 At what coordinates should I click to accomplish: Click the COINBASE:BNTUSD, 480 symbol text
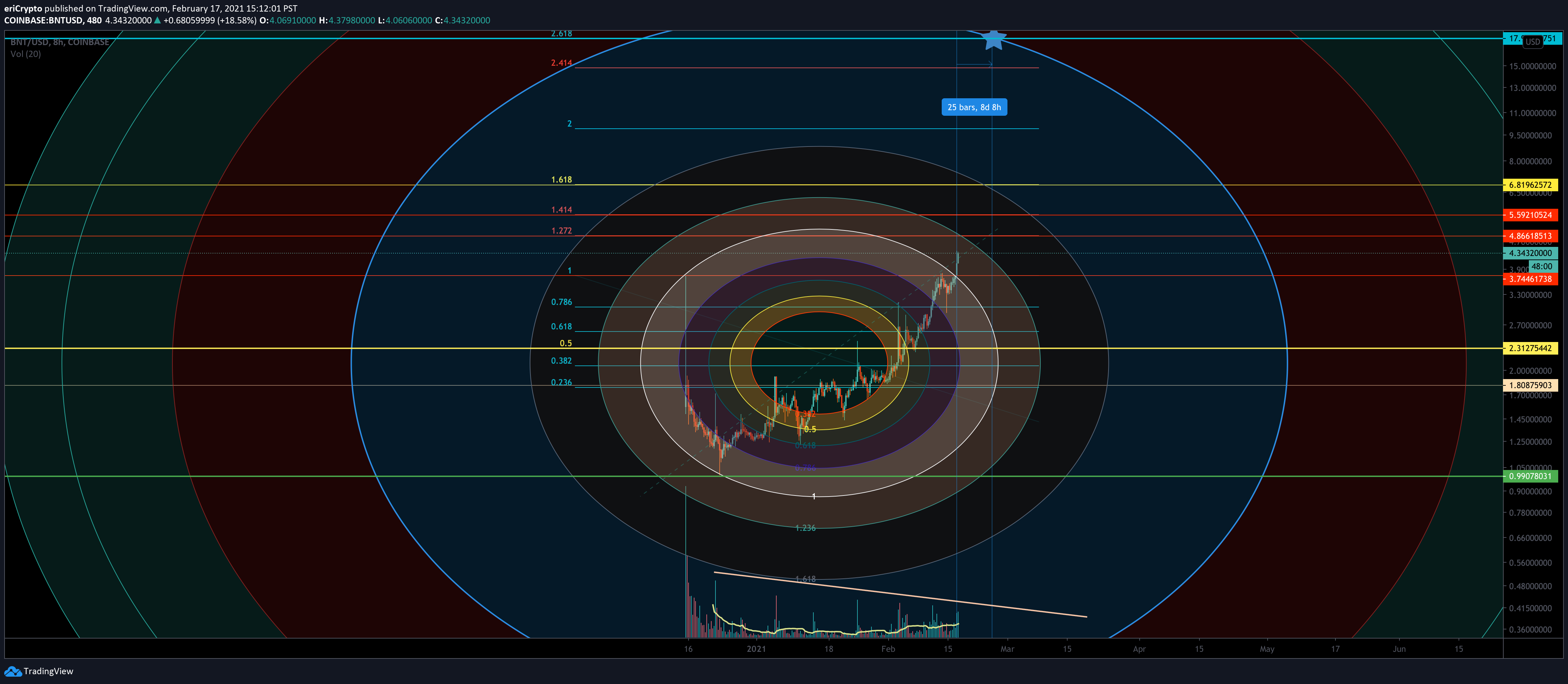(x=53, y=20)
